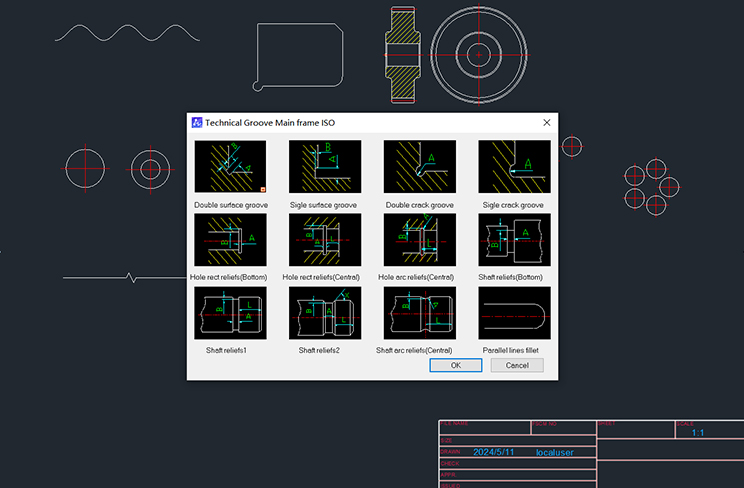The height and width of the screenshot is (488, 744).
Task: Pick the Hole arc reliefs(Central) icon
Action: 420,240
